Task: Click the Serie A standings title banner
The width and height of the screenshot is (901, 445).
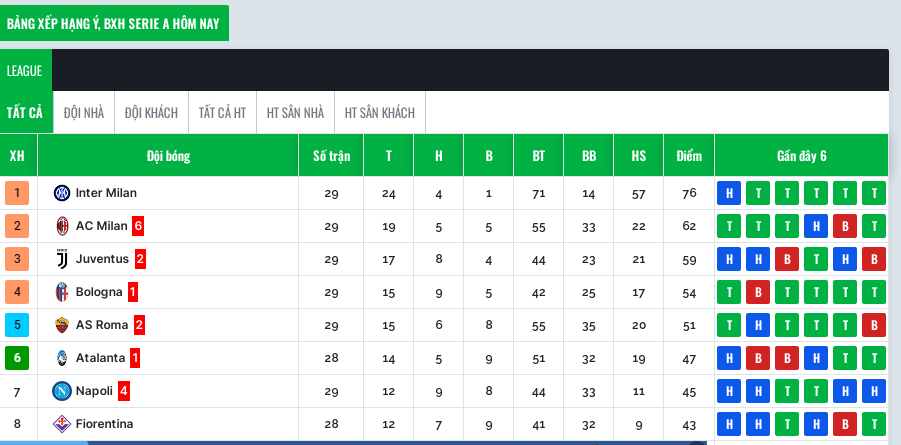Action: (113, 24)
